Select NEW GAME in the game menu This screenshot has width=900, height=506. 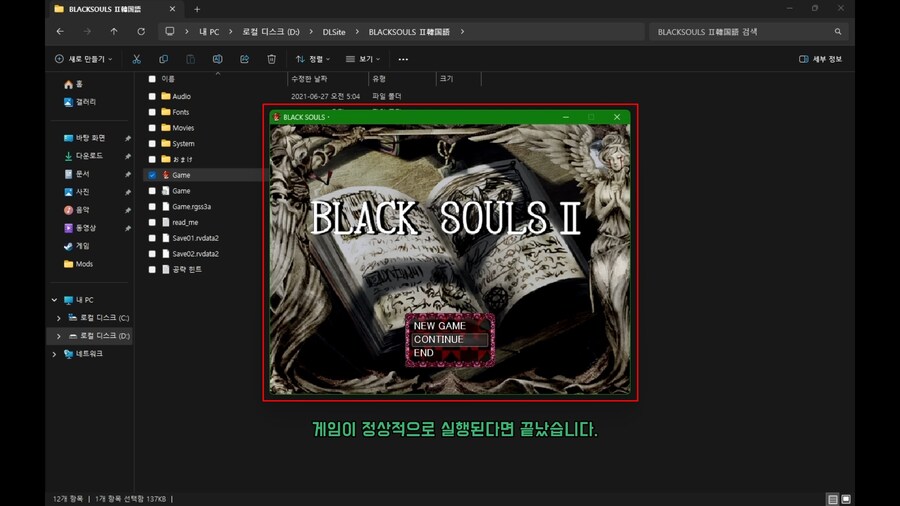440,326
